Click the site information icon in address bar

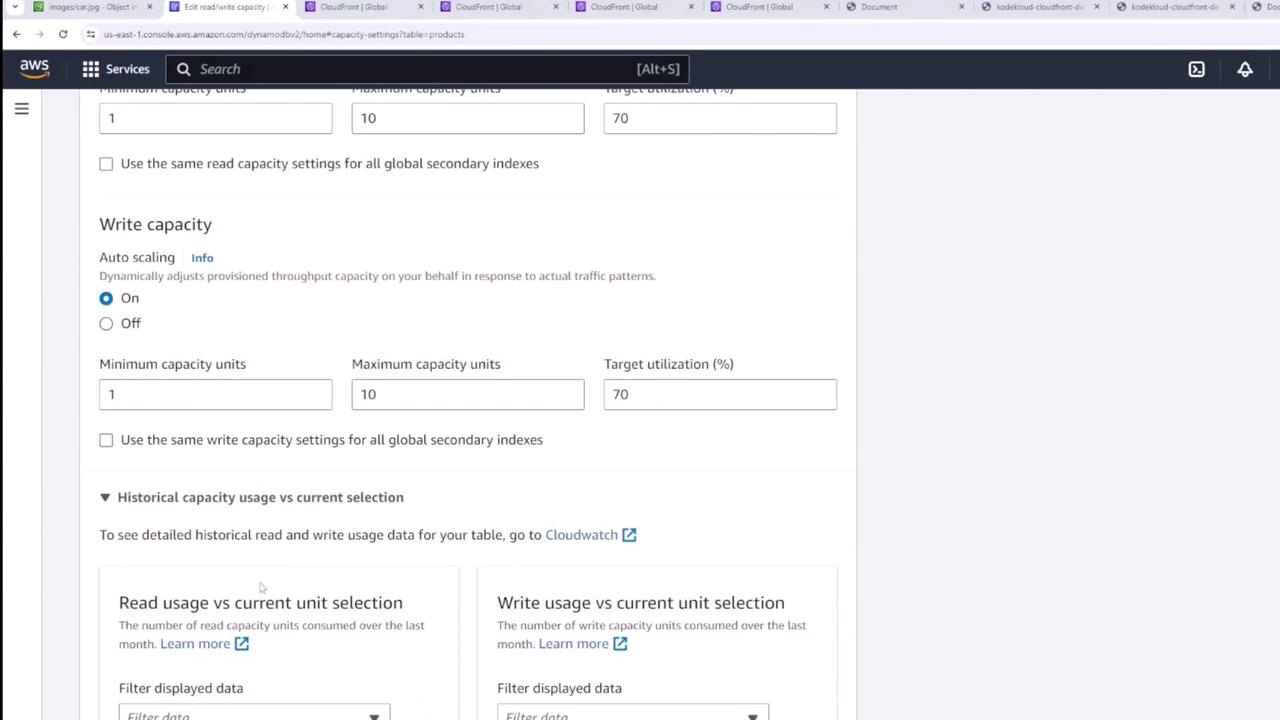90,34
